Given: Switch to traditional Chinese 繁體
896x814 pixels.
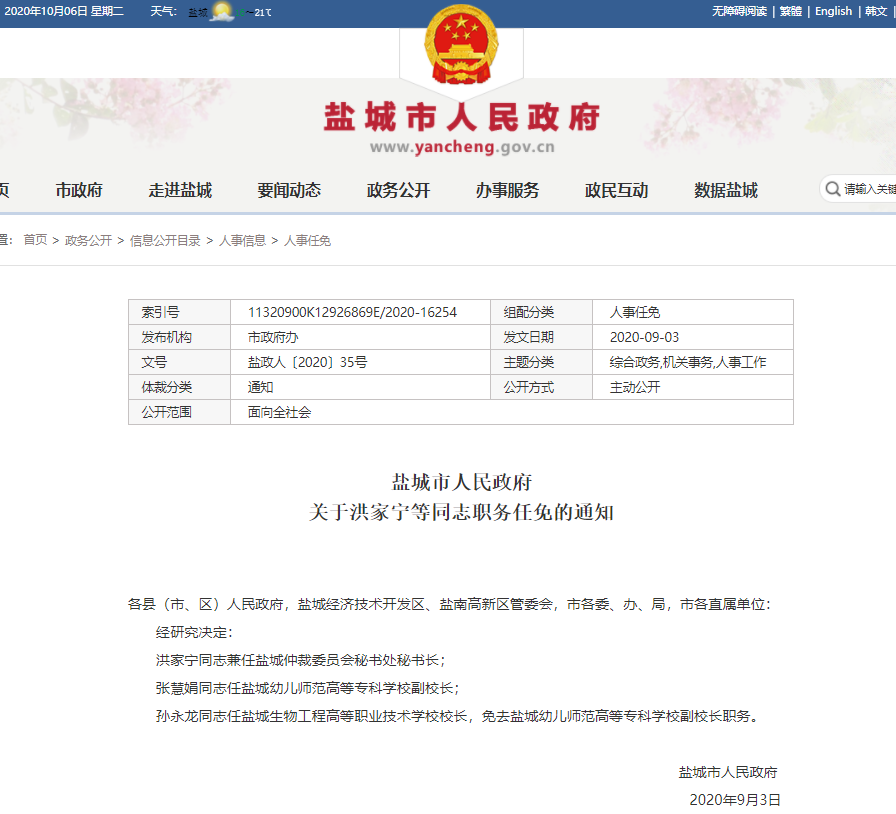Looking at the screenshot, I should 791,11.
